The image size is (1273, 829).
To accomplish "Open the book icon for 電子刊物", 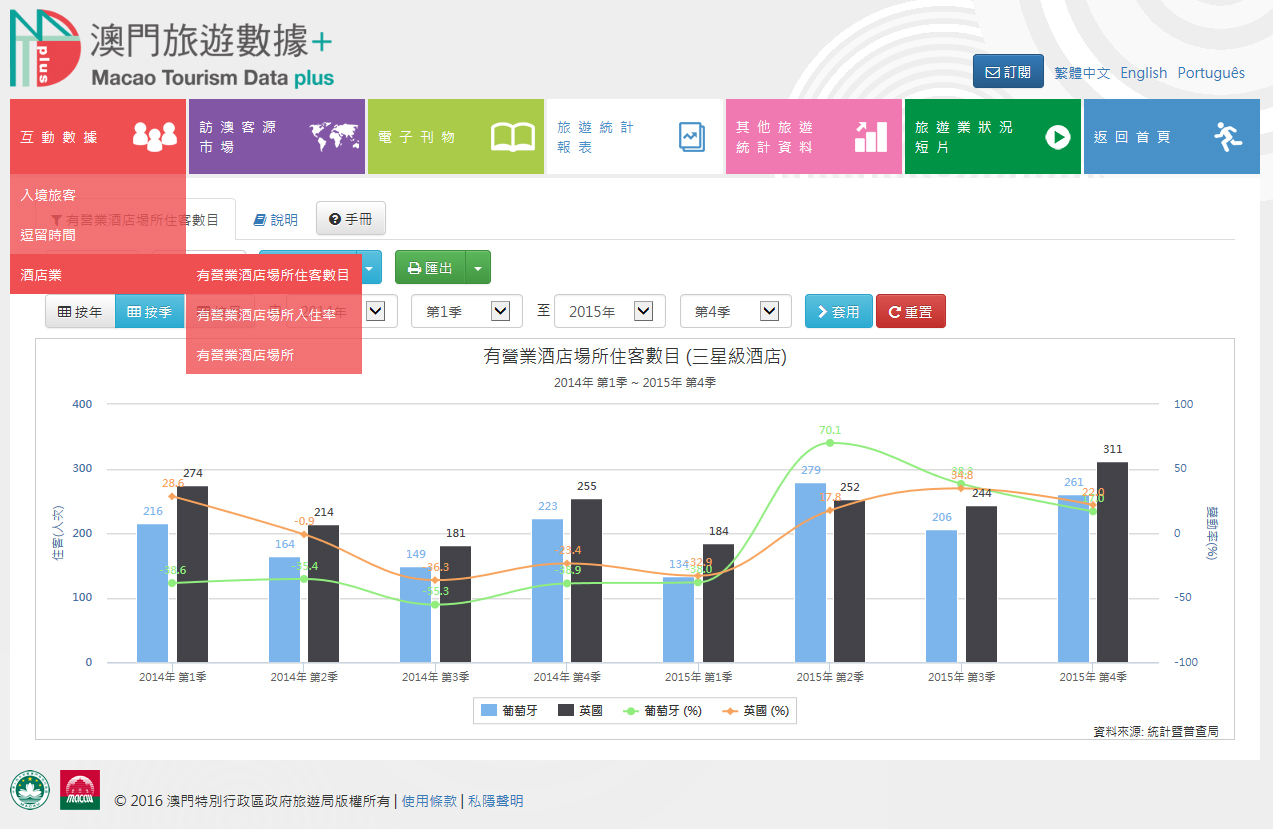I will coord(512,137).
